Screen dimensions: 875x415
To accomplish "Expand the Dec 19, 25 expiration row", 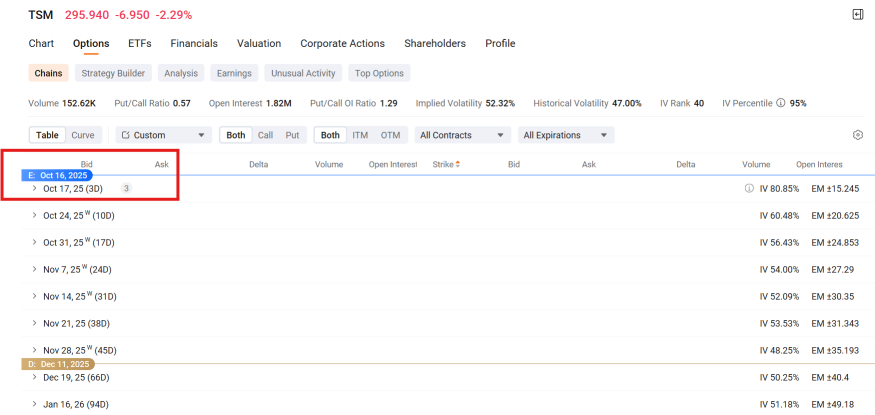I will (x=35, y=378).
